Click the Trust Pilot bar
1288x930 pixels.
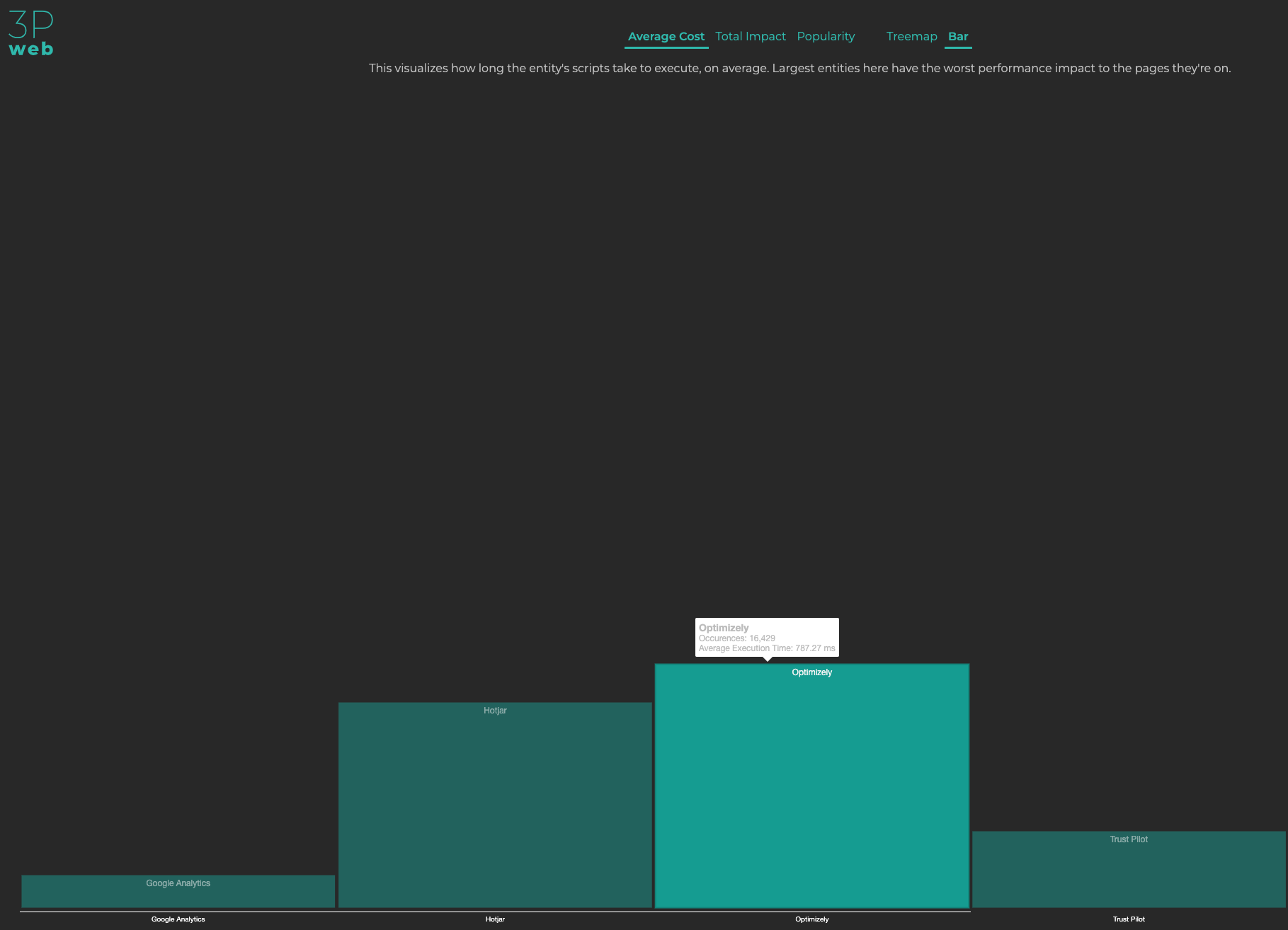click(x=1129, y=870)
